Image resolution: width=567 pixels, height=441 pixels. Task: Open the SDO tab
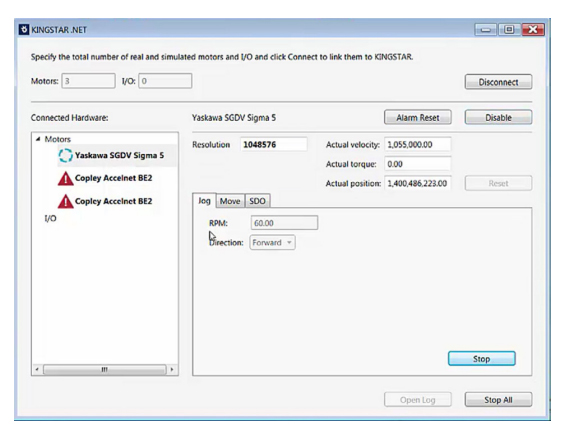tap(257, 201)
